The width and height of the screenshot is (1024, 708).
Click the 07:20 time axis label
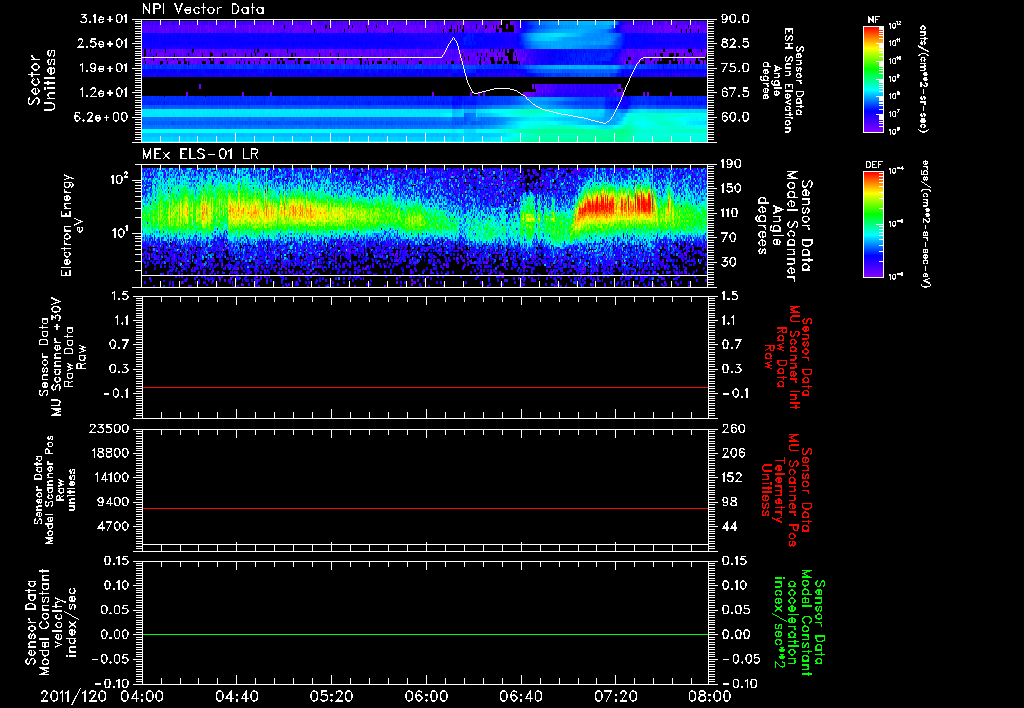[x=614, y=696]
